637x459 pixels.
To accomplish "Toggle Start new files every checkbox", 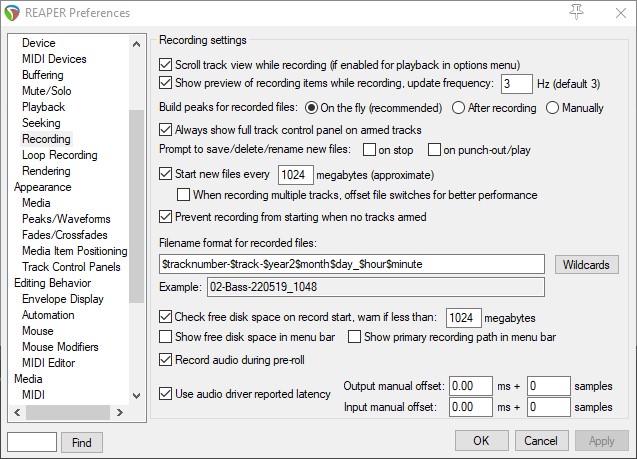I will click(x=165, y=174).
